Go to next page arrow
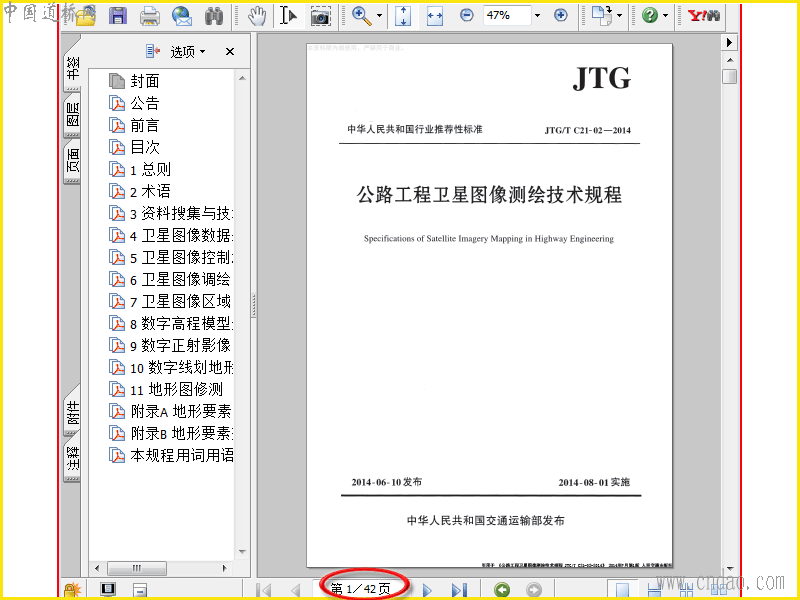The image size is (800, 600). 428,590
